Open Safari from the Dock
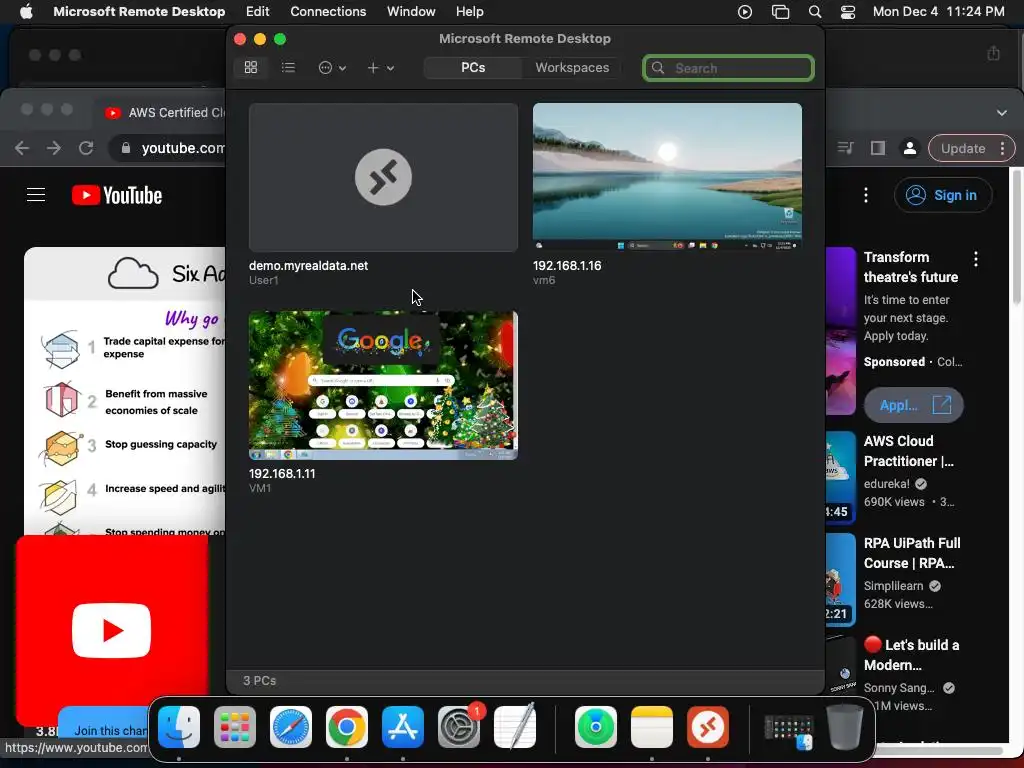Image resolution: width=1024 pixels, height=768 pixels. pos(291,727)
